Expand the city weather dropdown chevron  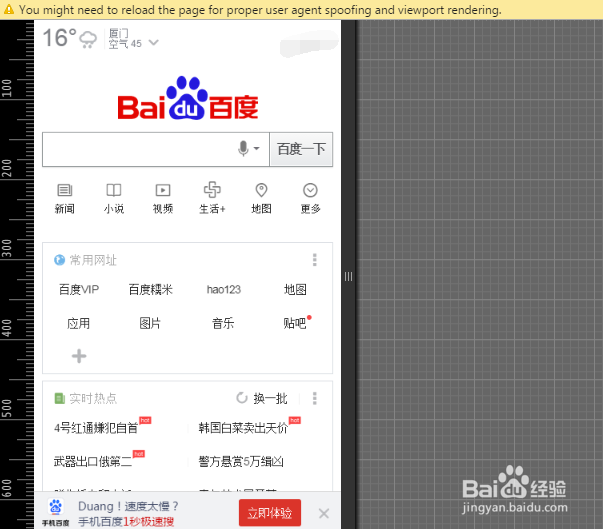tap(153, 42)
